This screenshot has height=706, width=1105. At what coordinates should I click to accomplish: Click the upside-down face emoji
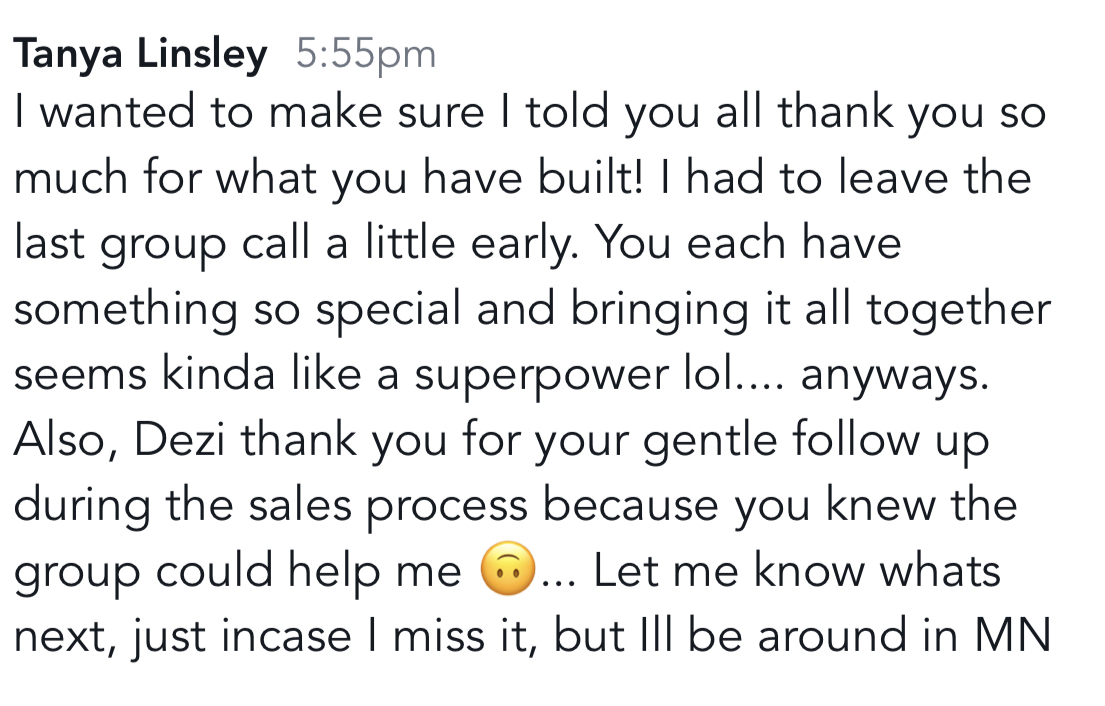click(x=507, y=569)
